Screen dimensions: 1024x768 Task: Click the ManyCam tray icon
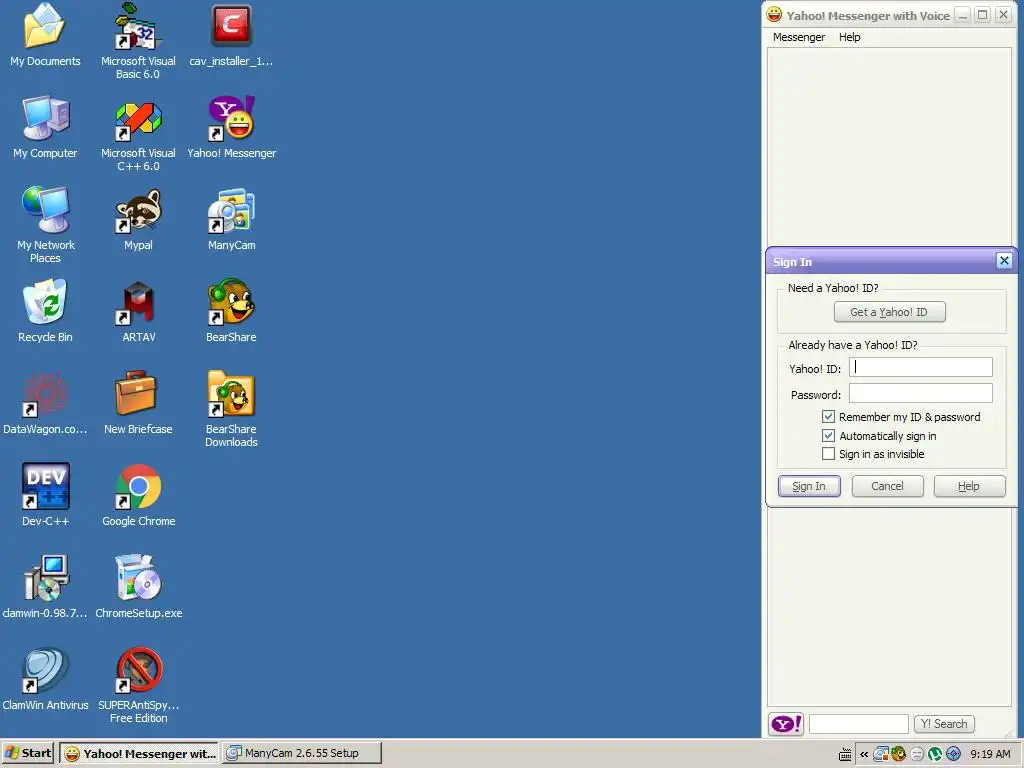pyautogui.click(x=881, y=754)
